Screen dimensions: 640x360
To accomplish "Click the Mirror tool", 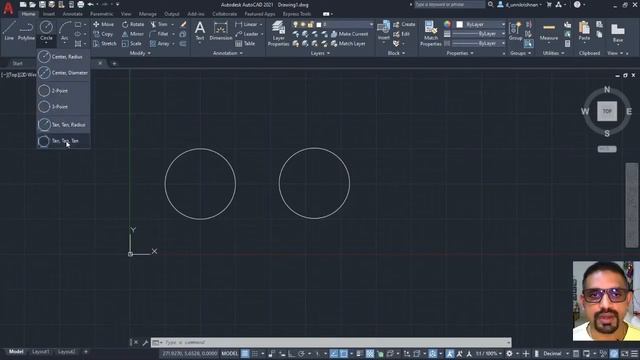I will [133, 34].
